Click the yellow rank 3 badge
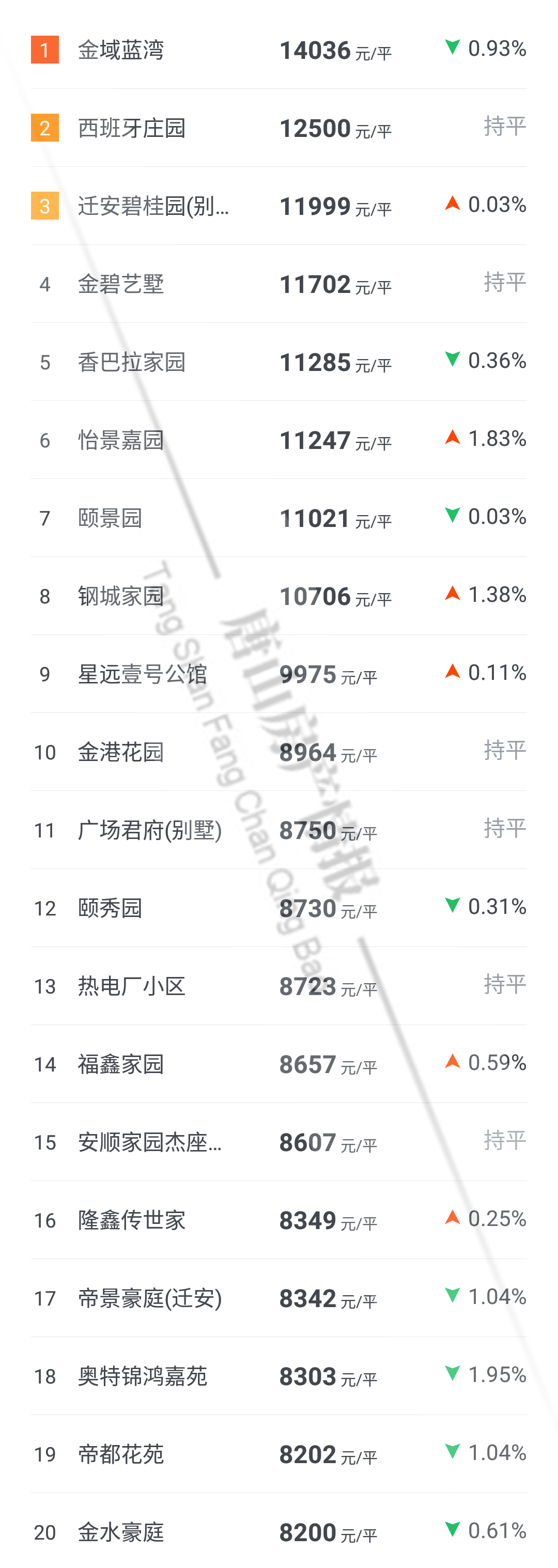This screenshot has height=1568, width=558. pos(44,206)
